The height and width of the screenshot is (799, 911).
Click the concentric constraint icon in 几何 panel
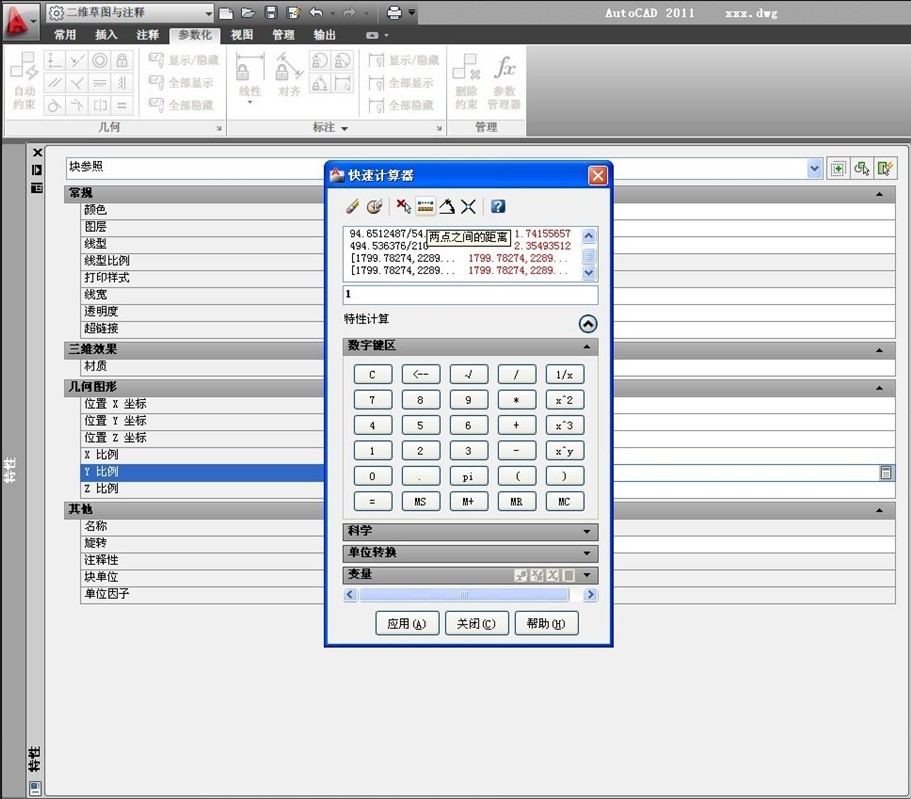[100, 60]
